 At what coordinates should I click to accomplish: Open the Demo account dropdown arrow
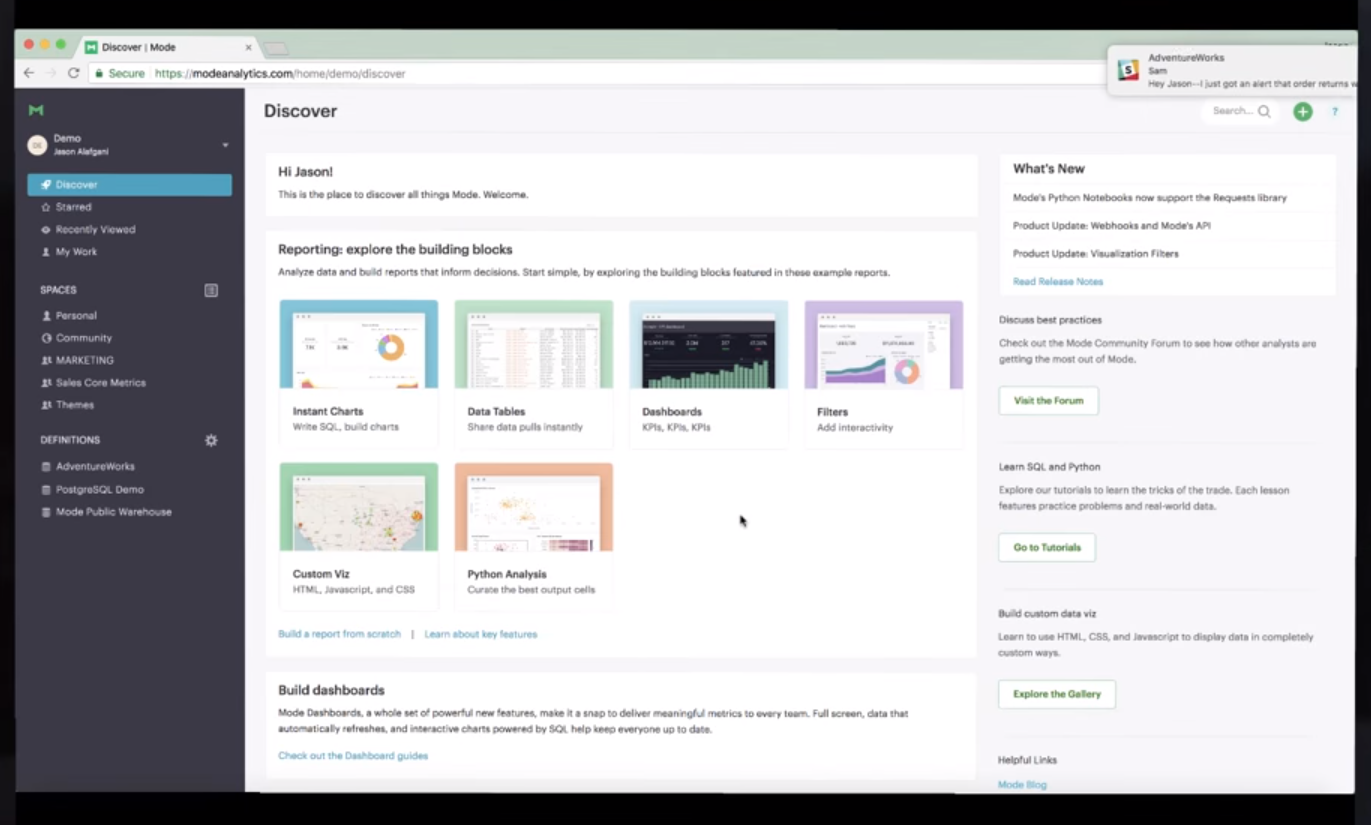click(x=225, y=146)
